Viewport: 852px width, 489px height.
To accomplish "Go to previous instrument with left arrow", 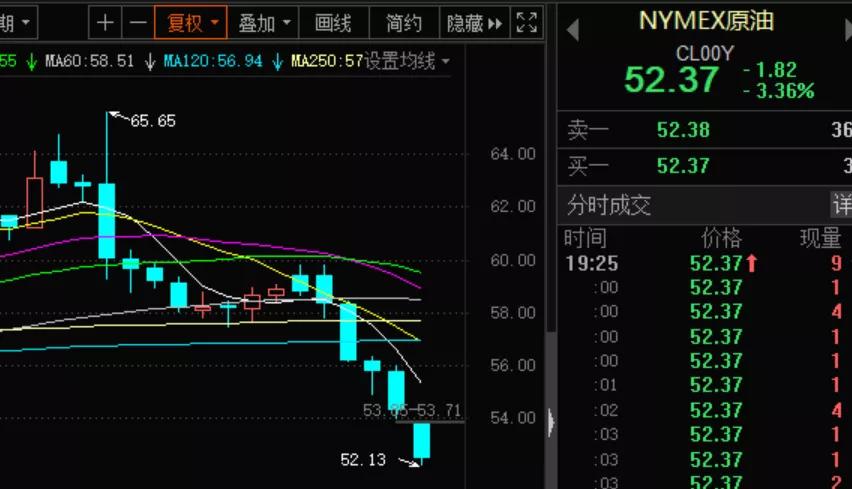I will click(572, 30).
